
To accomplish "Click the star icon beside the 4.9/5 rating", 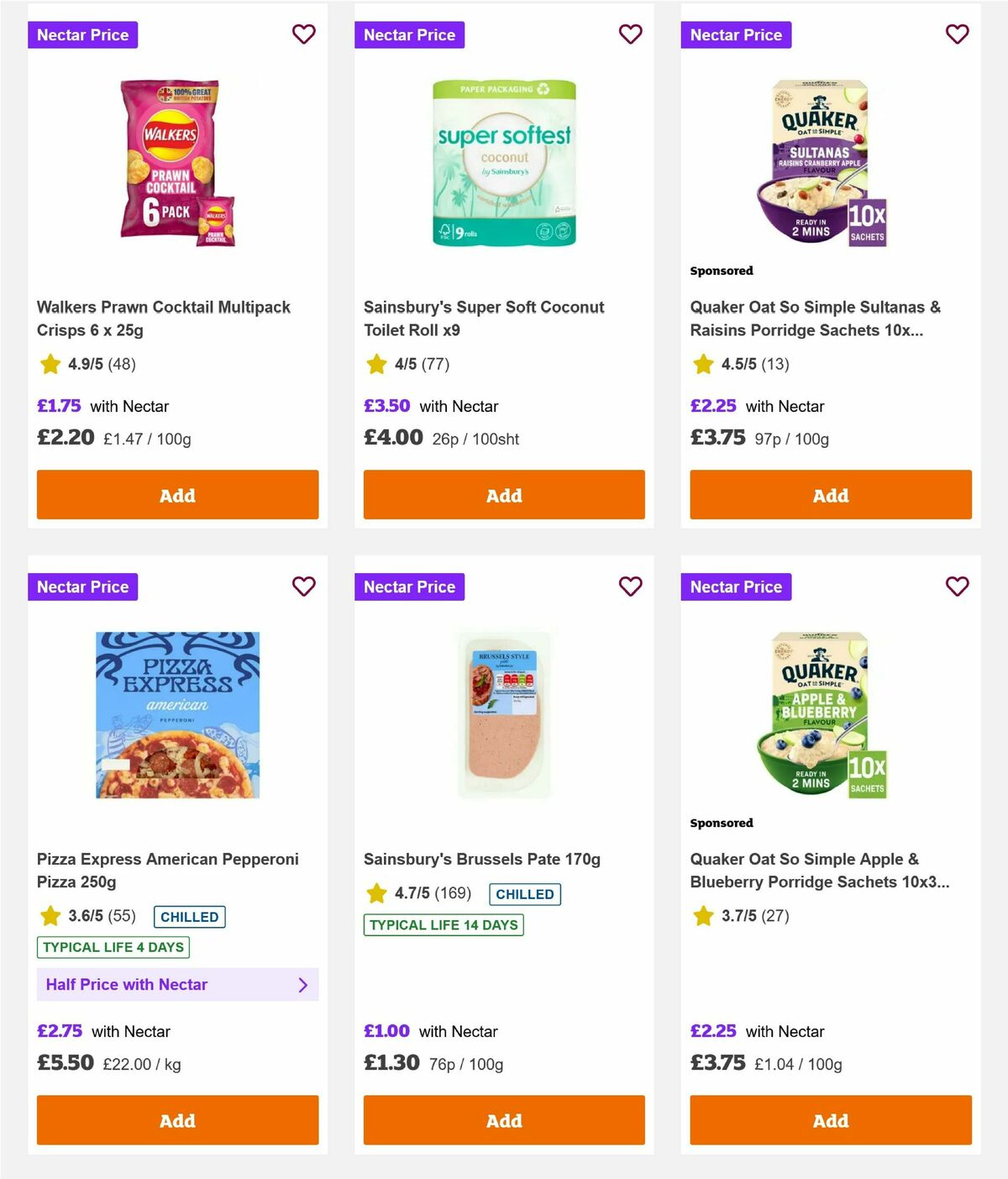I will tap(50, 364).
